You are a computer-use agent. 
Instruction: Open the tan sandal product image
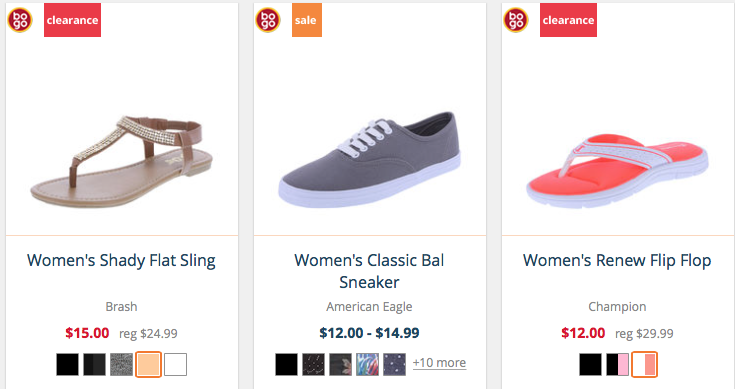pos(122,162)
